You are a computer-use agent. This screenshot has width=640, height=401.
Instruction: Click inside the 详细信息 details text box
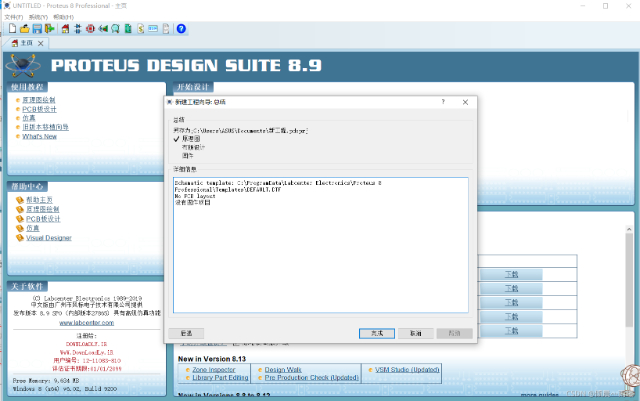pos(321,245)
